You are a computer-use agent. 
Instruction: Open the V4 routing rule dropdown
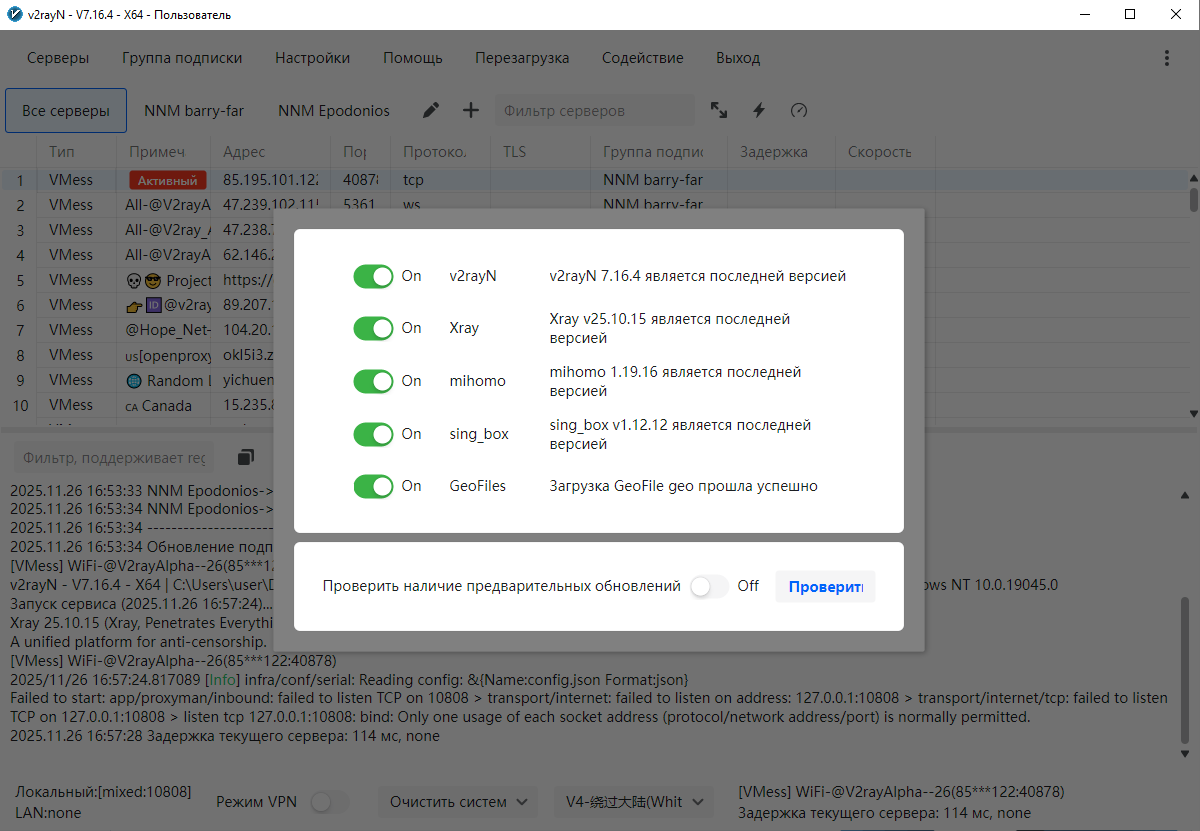(634, 802)
